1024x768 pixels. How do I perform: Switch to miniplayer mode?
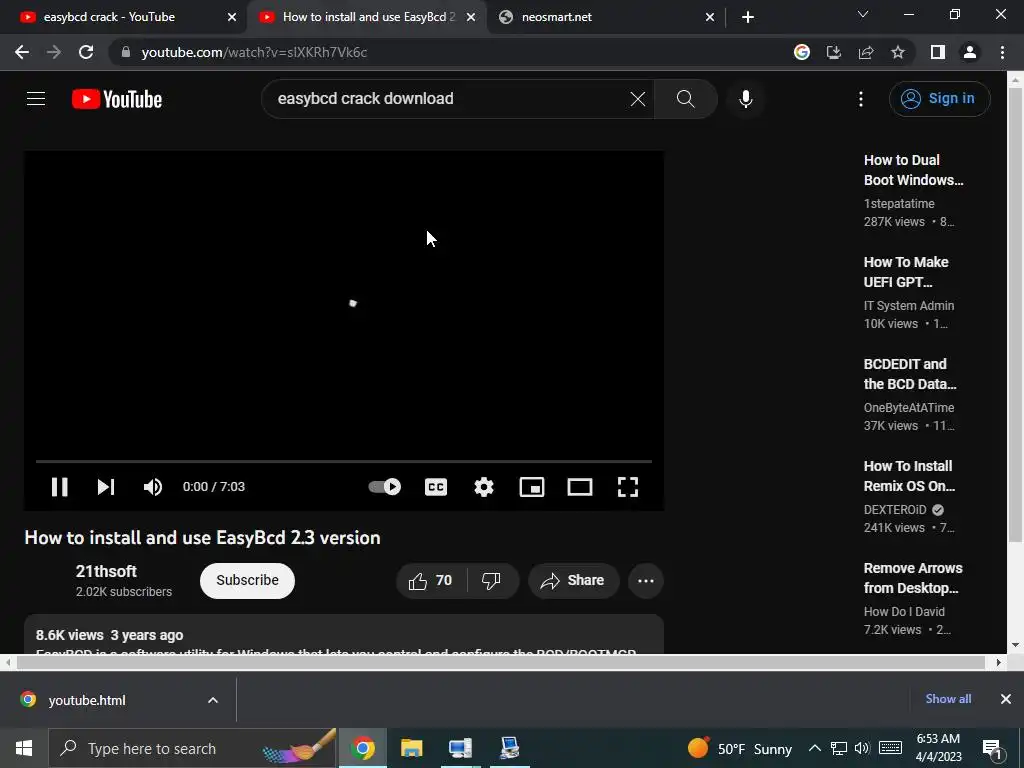(x=532, y=487)
